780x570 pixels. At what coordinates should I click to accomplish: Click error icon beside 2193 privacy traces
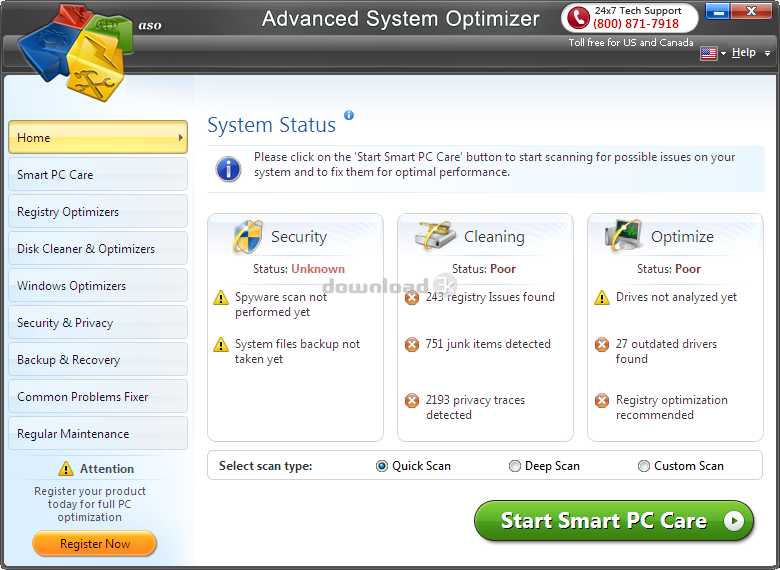pyautogui.click(x=411, y=400)
